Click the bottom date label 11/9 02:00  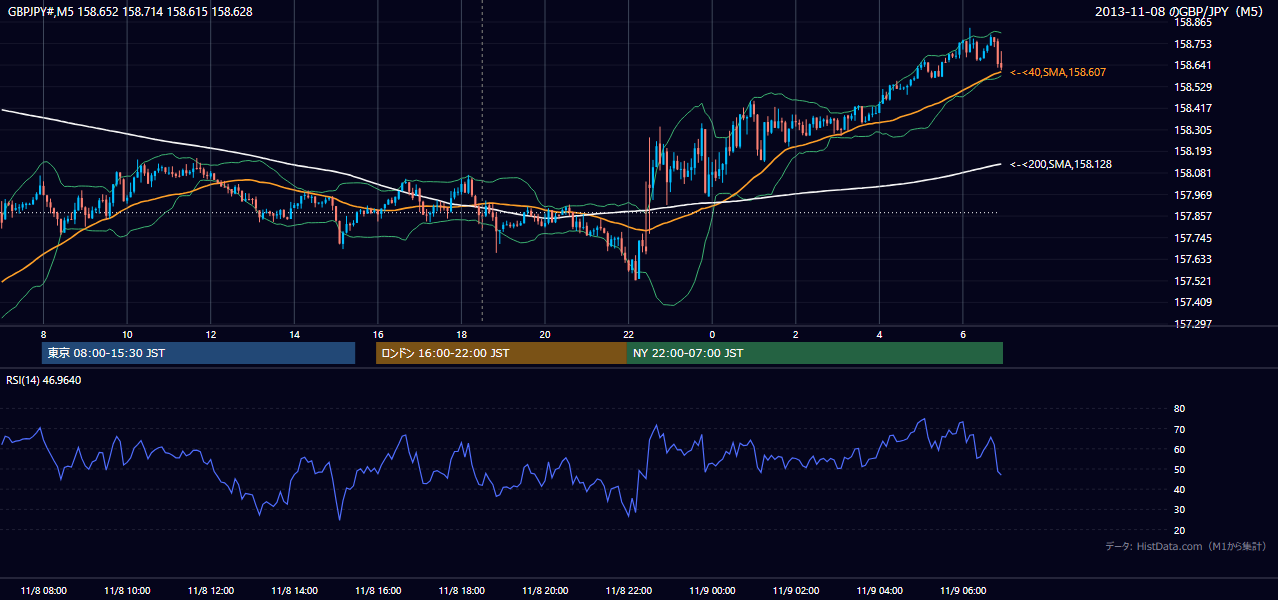[x=796, y=591]
